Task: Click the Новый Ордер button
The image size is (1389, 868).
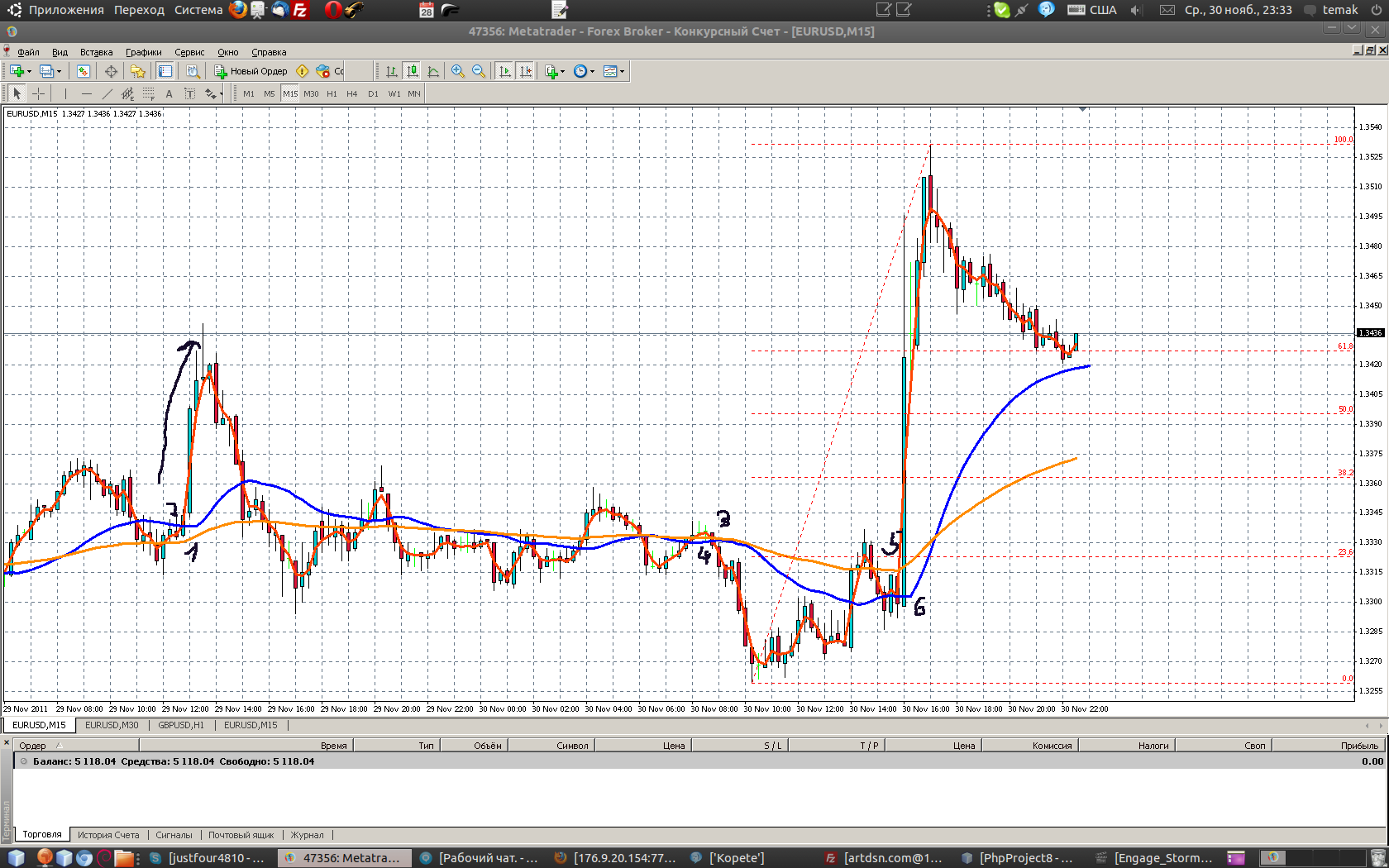Action: (251, 71)
